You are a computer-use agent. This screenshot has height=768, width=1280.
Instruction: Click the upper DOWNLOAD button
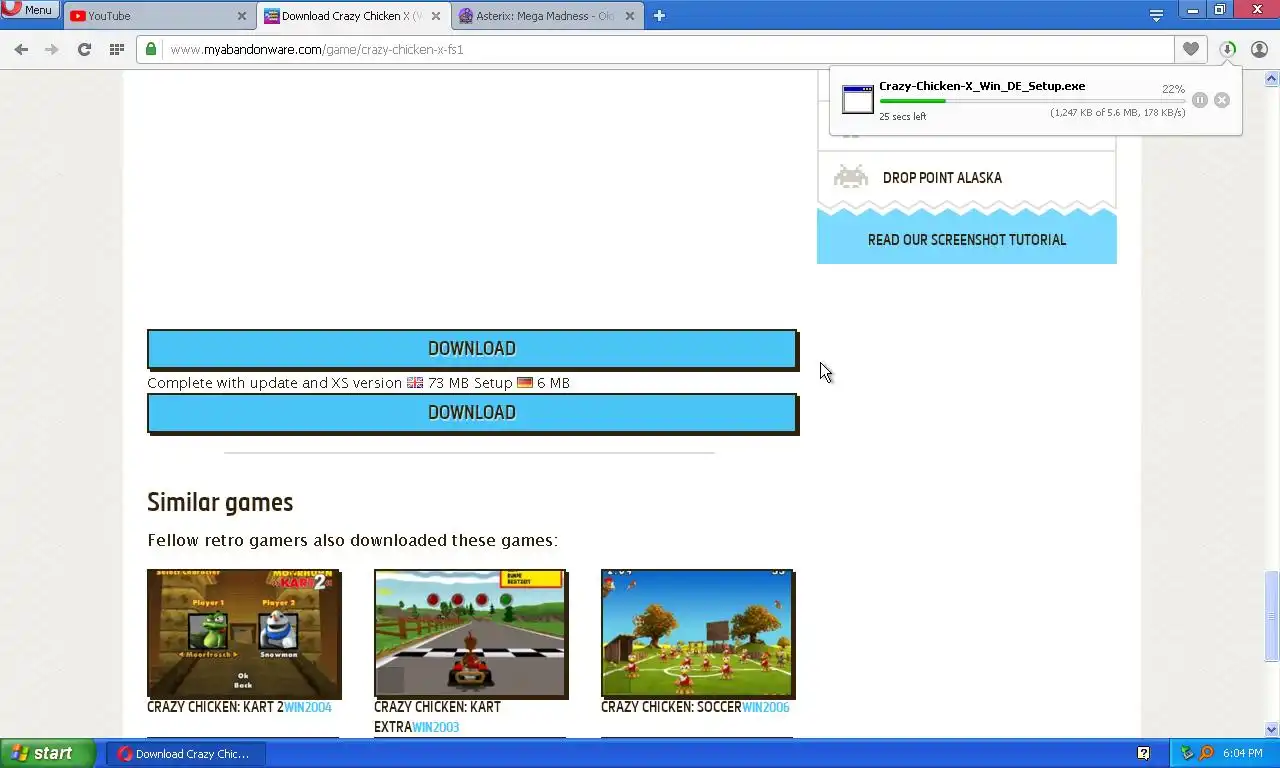[x=472, y=349]
